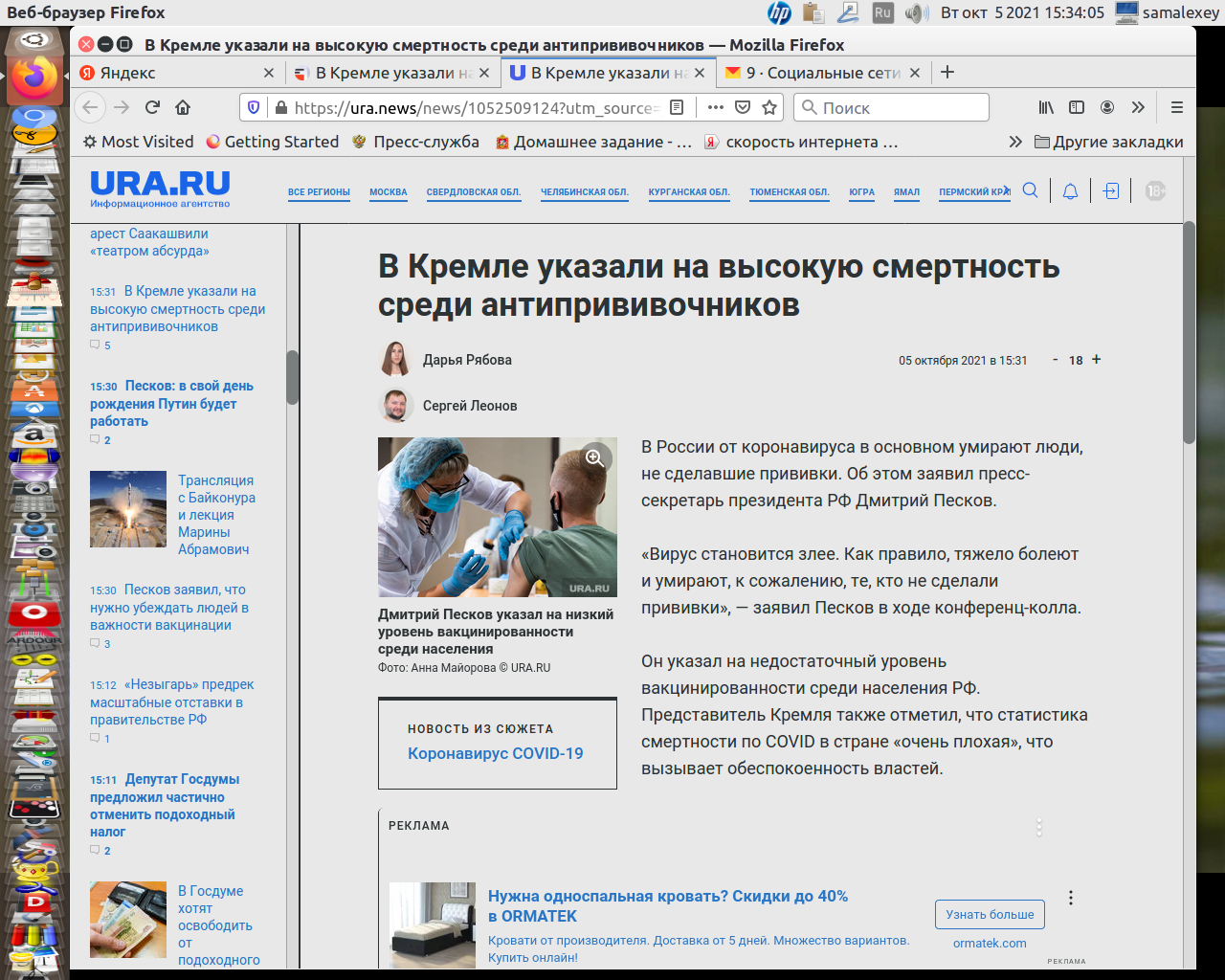Click the forward navigation arrow

coord(122,107)
